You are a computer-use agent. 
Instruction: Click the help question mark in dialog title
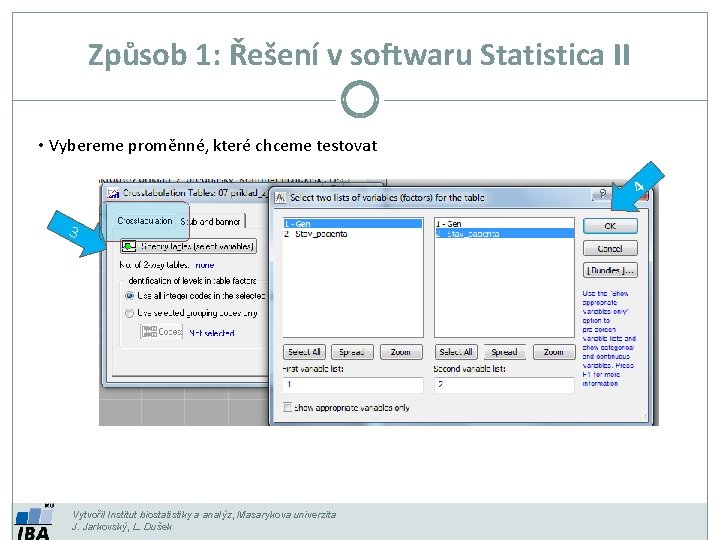coord(603,194)
